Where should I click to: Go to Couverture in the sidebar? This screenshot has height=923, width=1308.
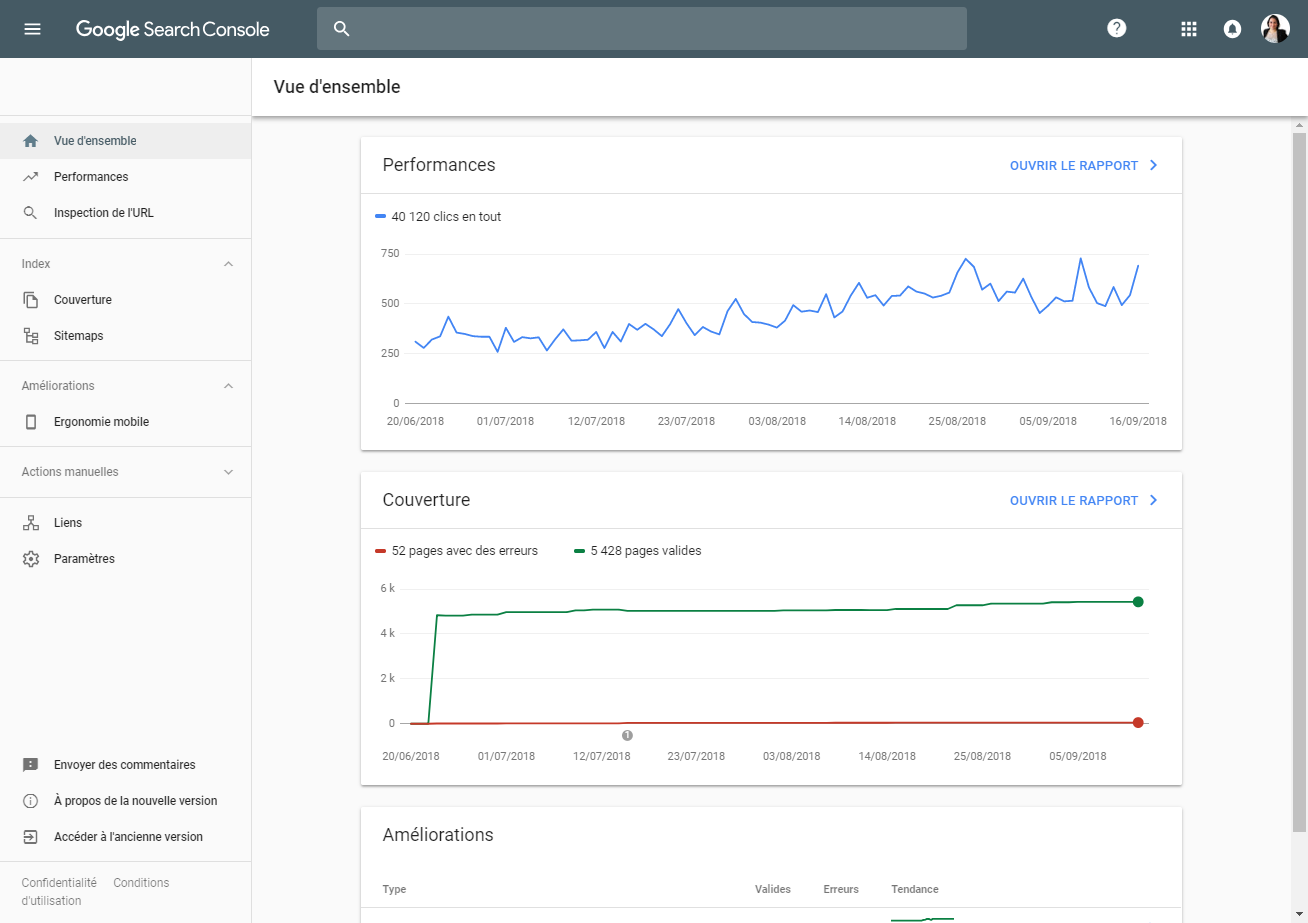pos(126,300)
